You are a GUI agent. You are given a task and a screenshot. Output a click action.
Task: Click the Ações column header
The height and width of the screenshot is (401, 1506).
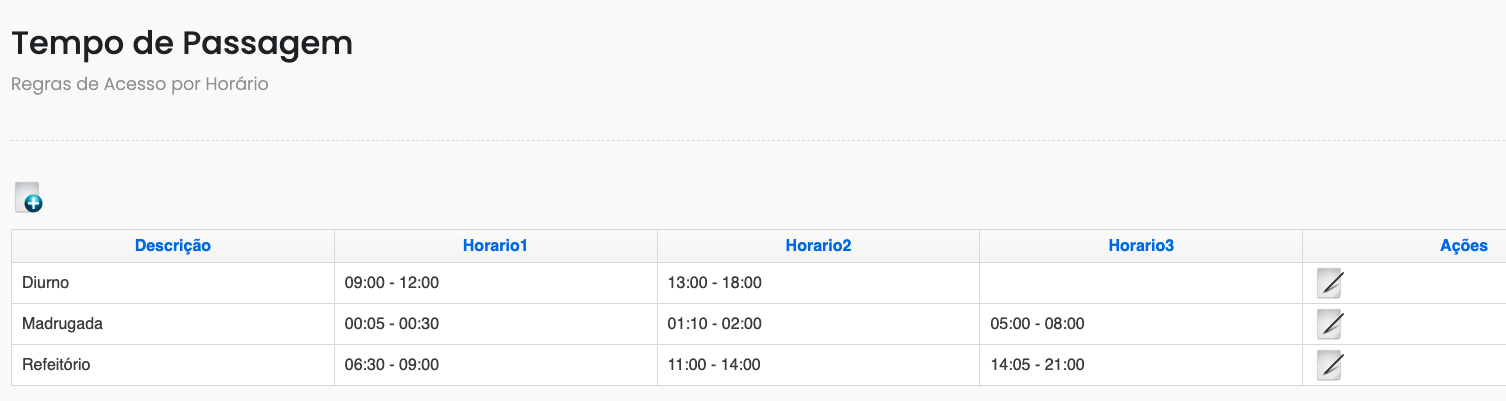[1464, 245]
